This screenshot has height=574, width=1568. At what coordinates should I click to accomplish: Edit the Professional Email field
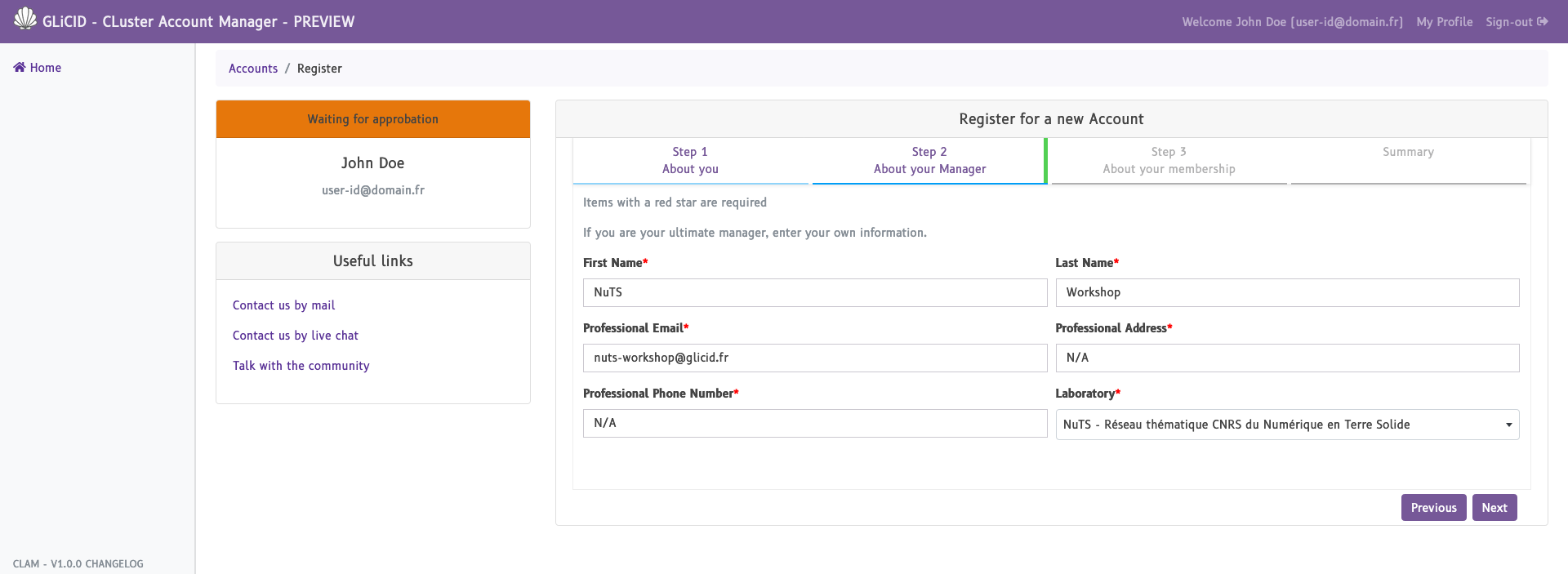click(814, 358)
